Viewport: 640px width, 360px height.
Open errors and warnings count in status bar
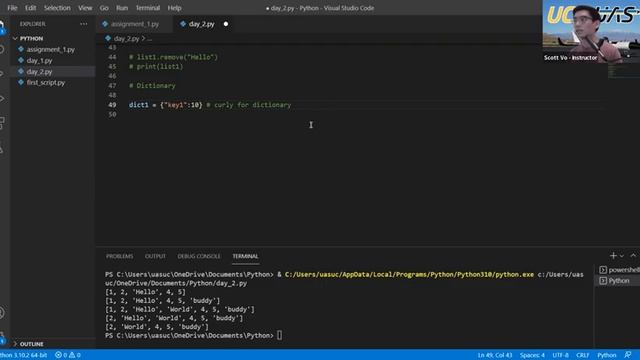point(68,355)
